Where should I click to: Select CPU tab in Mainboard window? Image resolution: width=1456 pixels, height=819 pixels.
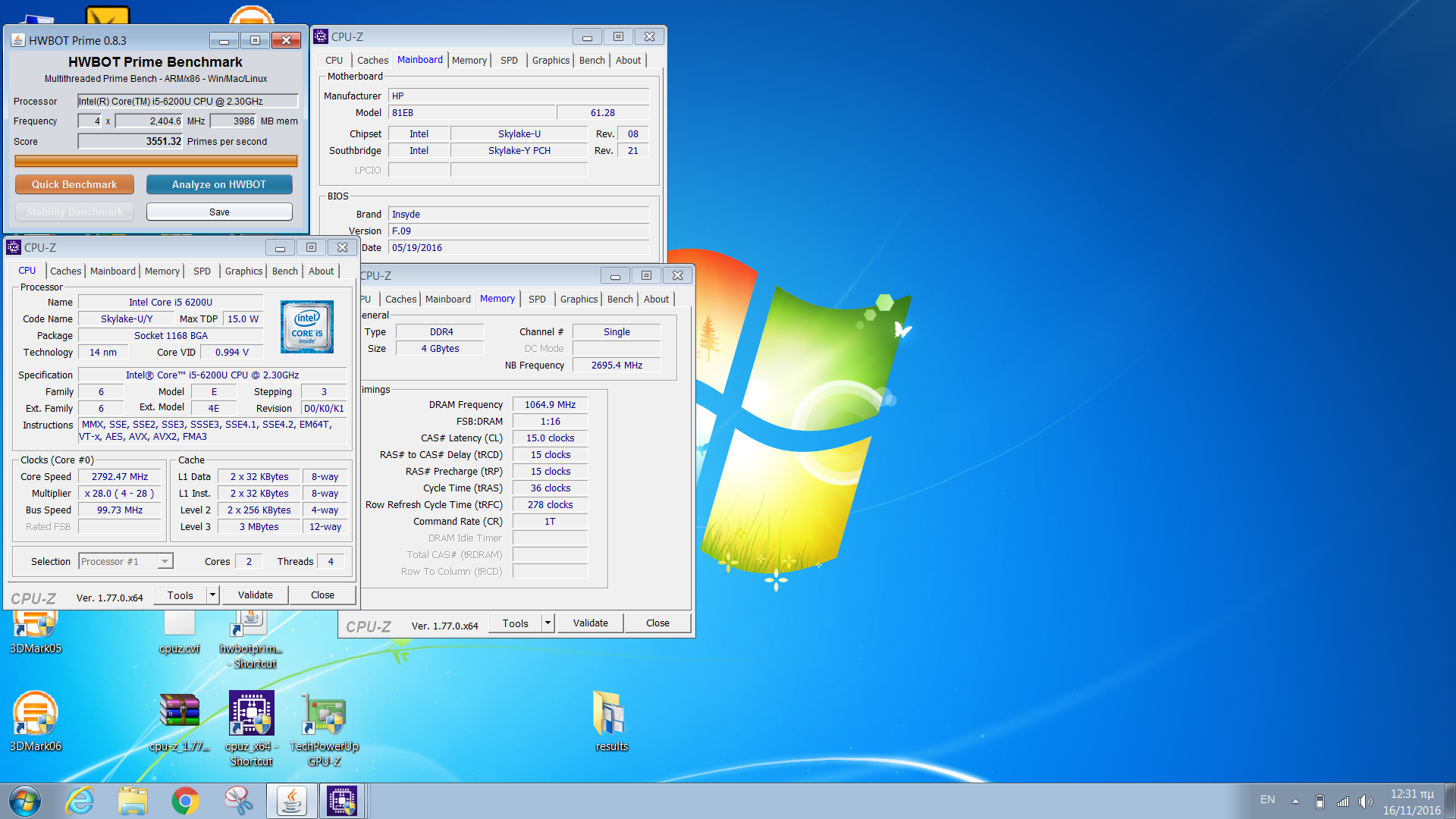point(334,60)
